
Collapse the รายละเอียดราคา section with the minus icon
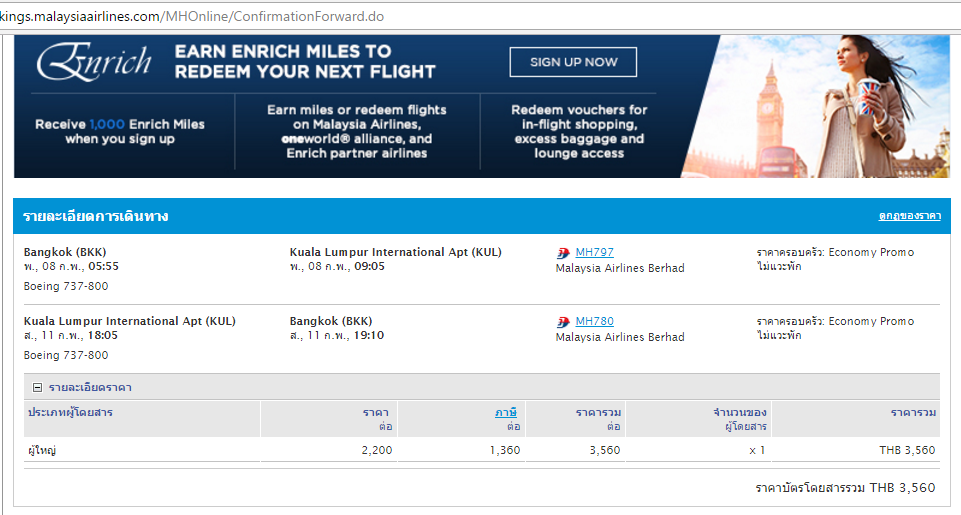(x=37, y=388)
